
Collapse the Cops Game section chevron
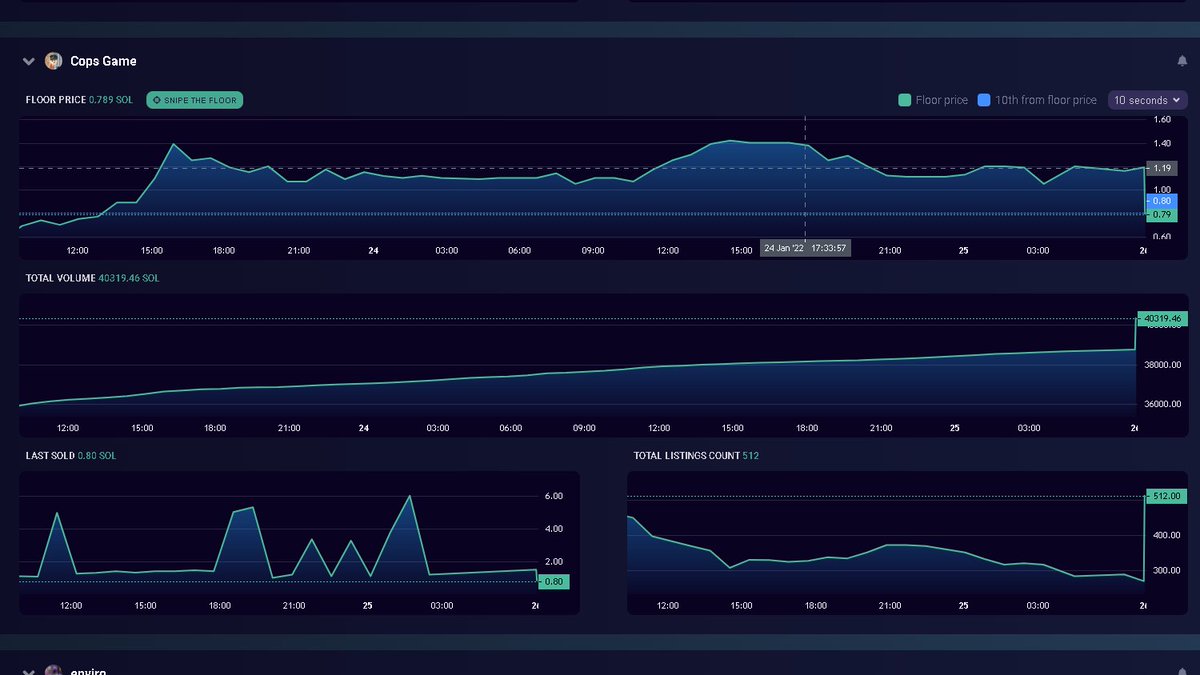pyautogui.click(x=28, y=61)
